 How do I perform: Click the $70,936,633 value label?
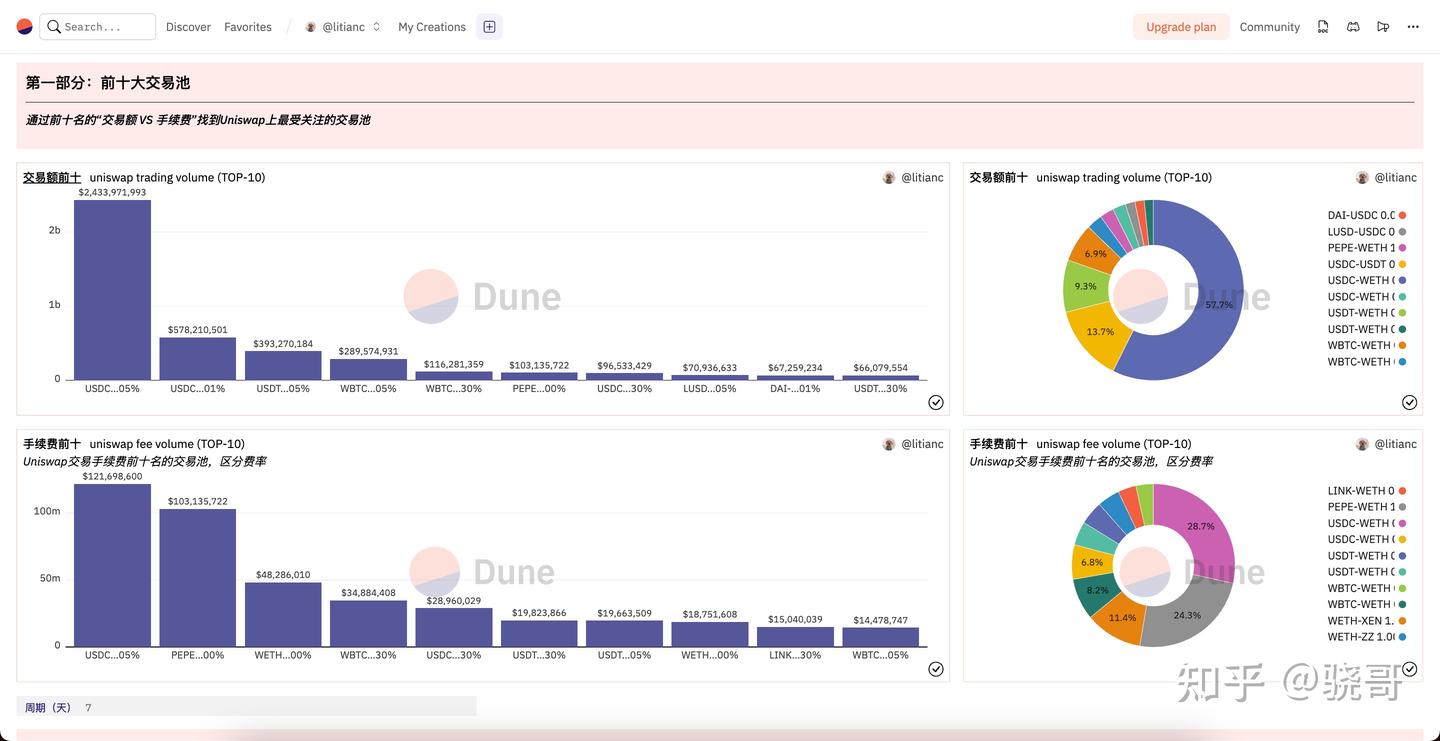710,368
